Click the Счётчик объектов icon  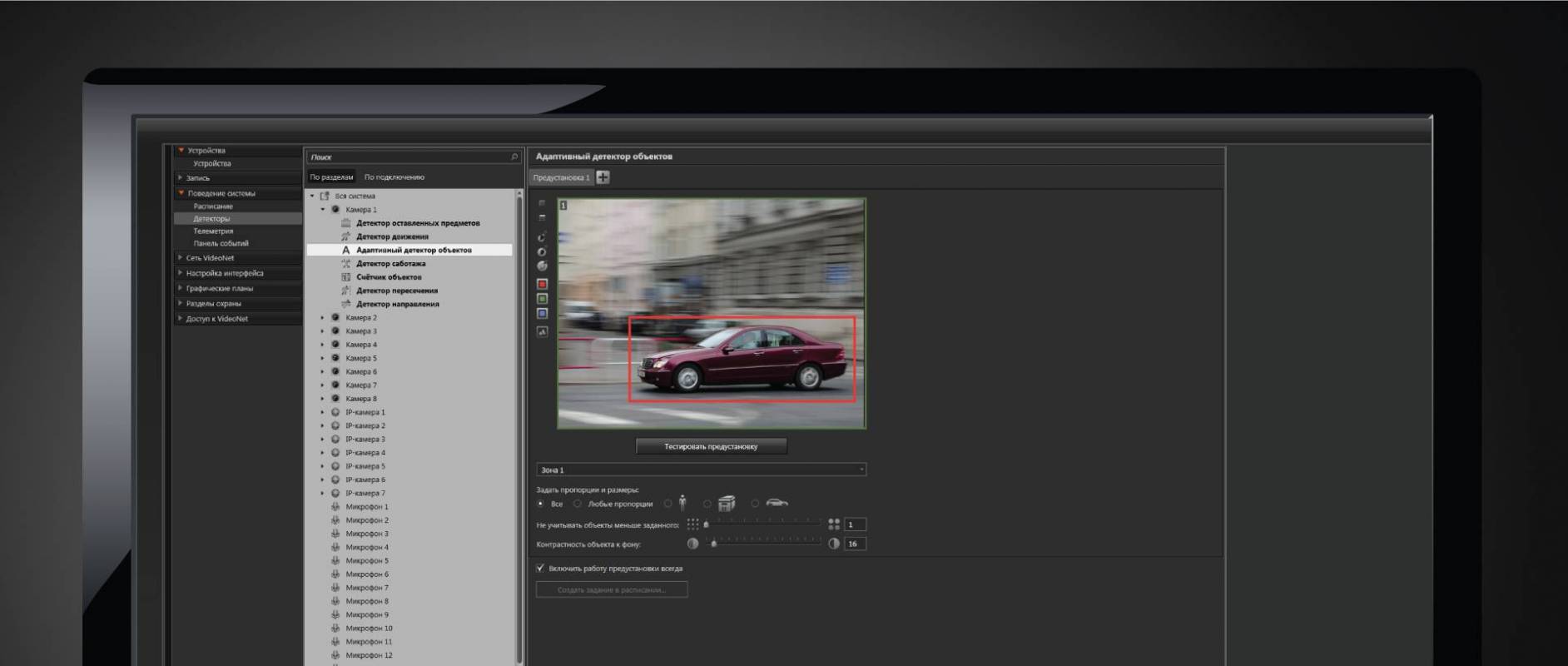pyautogui.click(x=345, y=276)
